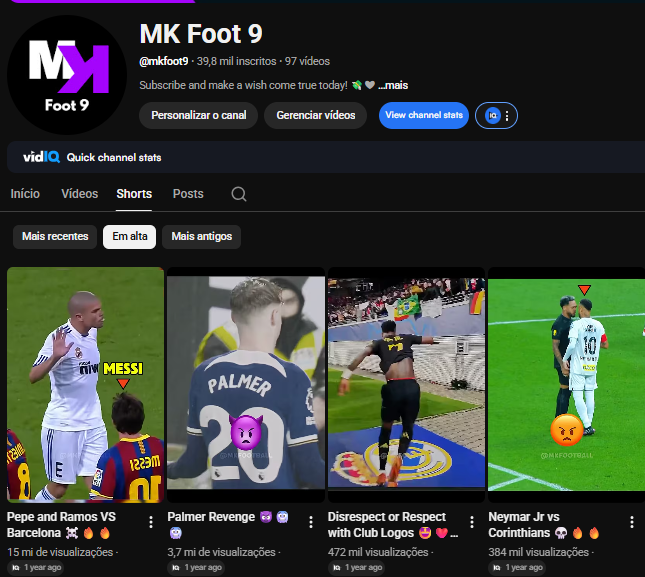The height and width of the screenshot is (577, 645).
Task: Play the Palmer number 20 jersey thumbnail
Action: point(246,385)
